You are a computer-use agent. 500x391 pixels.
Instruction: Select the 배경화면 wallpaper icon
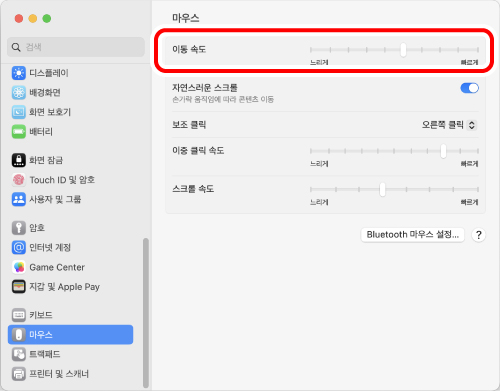(x=19, y=92)
